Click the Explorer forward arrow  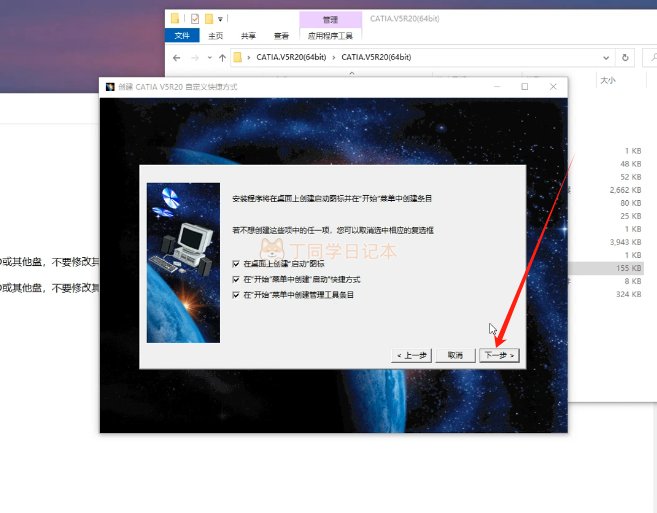[195, 57]
